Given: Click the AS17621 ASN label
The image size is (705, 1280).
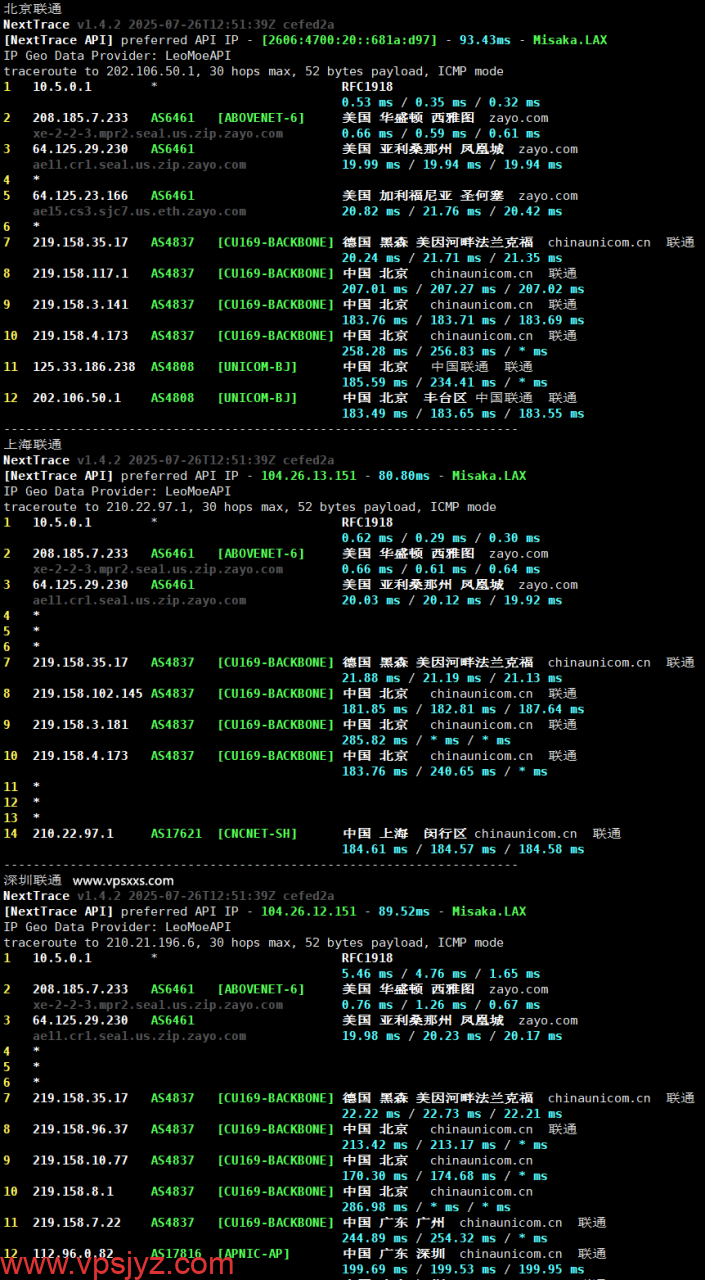Looking at the screenshot, I should pos(176,834).
